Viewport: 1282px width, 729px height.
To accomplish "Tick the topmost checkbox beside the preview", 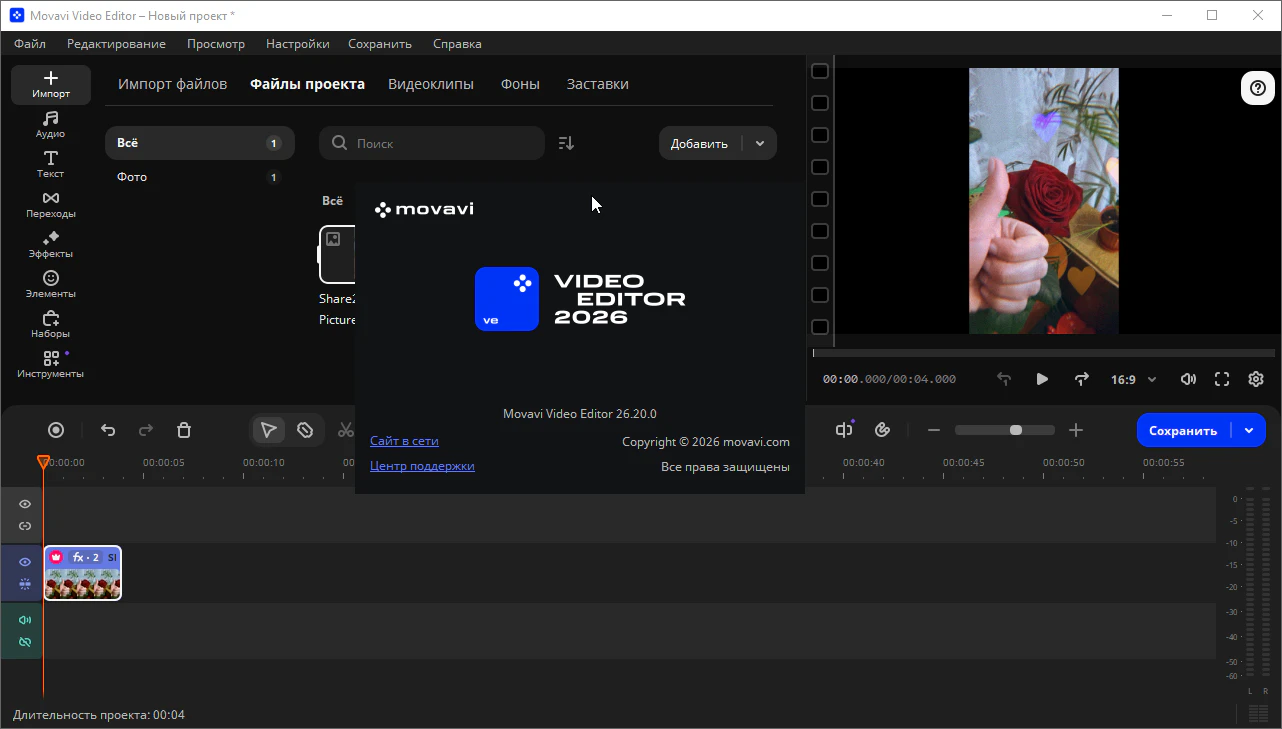I will tap(819, 71).
